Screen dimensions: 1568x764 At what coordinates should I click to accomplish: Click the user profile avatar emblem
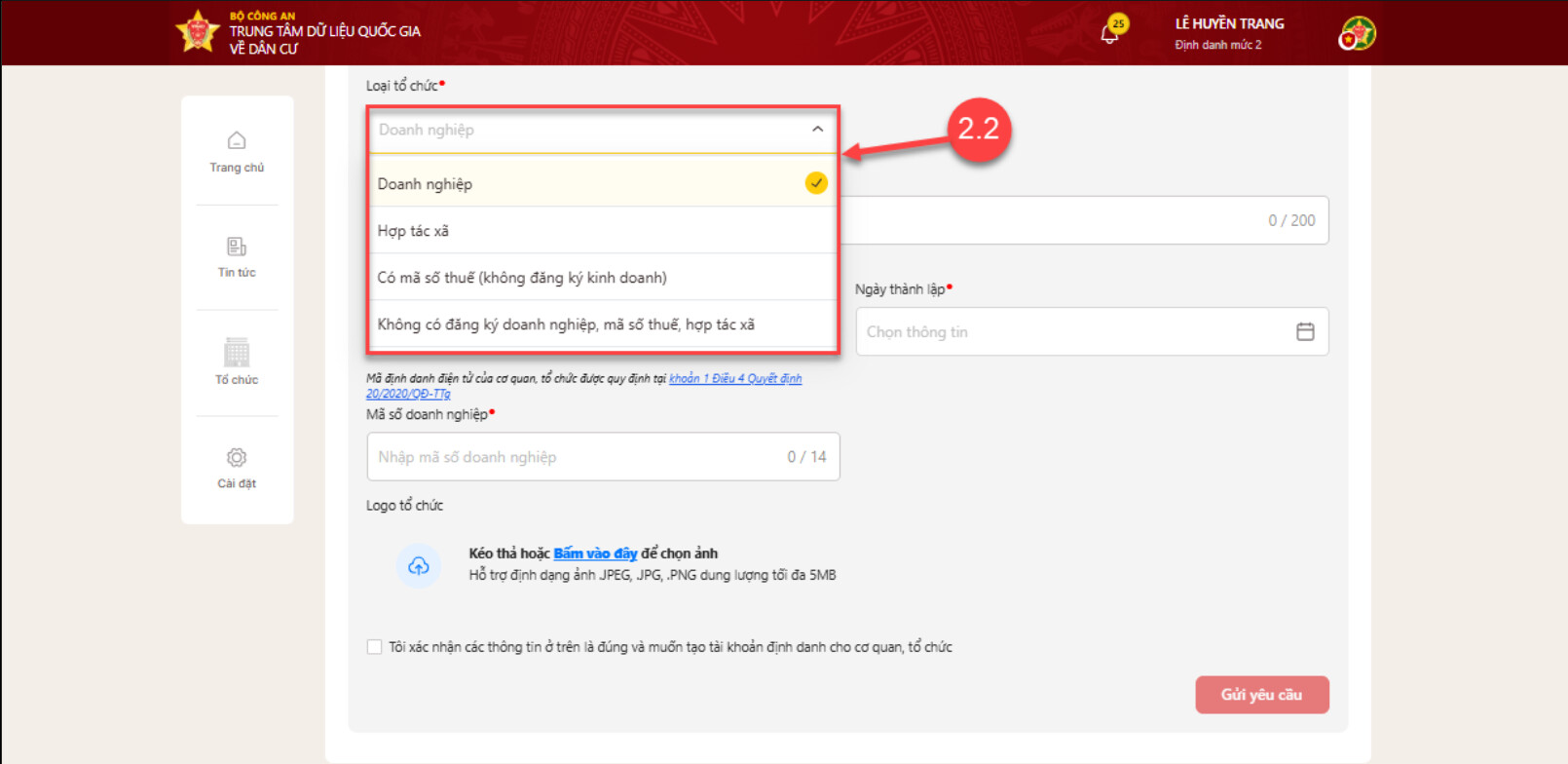pos(1356,34)
